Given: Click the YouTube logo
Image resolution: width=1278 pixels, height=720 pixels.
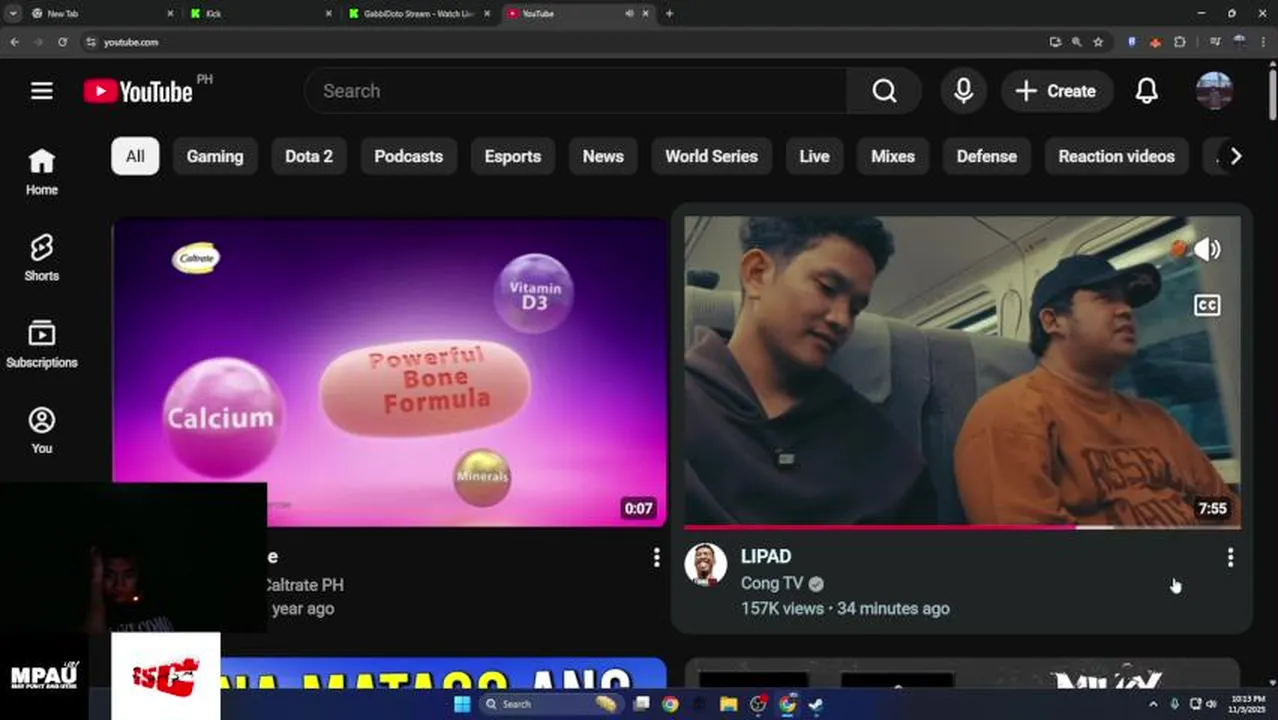Looking at the screenshot, I should (x=138, y=91).
